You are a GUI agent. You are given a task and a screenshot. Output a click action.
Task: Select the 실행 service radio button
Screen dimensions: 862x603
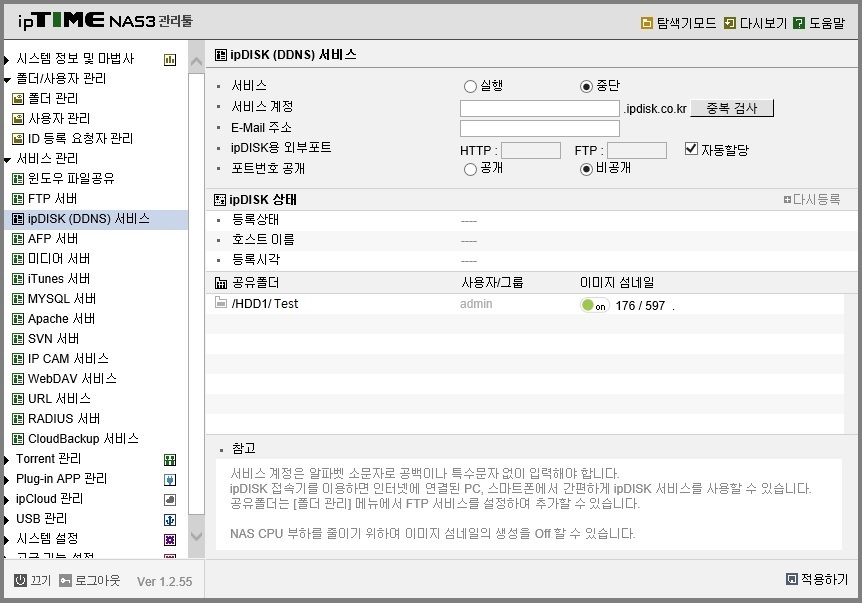[470, 86]
